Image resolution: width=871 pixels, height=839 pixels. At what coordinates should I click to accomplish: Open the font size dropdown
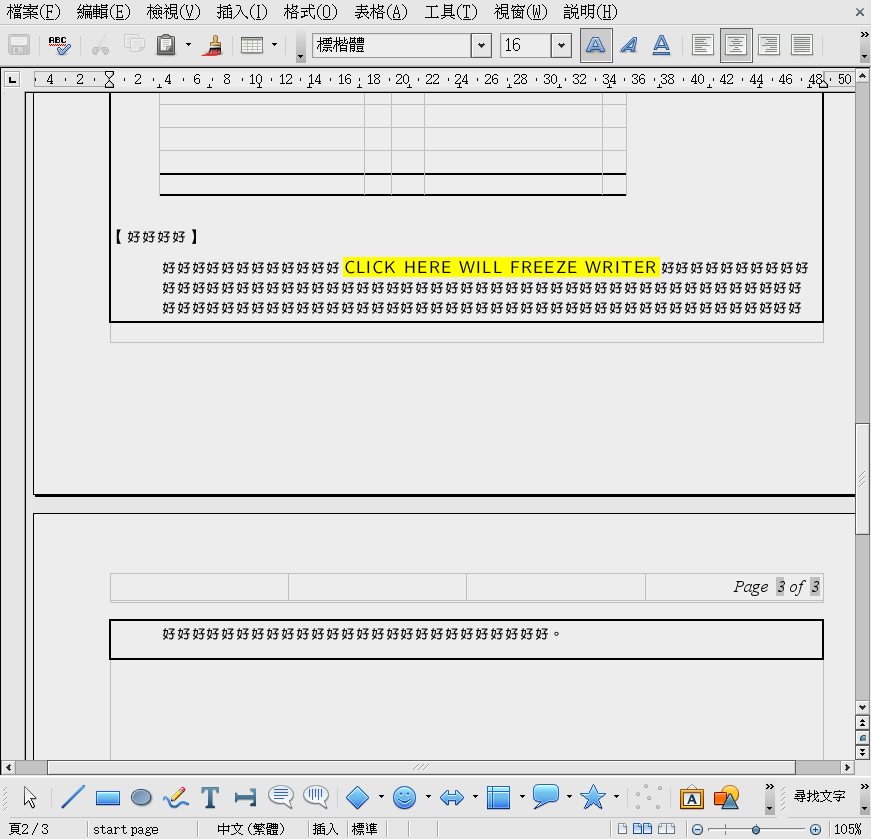pos(560,45)
